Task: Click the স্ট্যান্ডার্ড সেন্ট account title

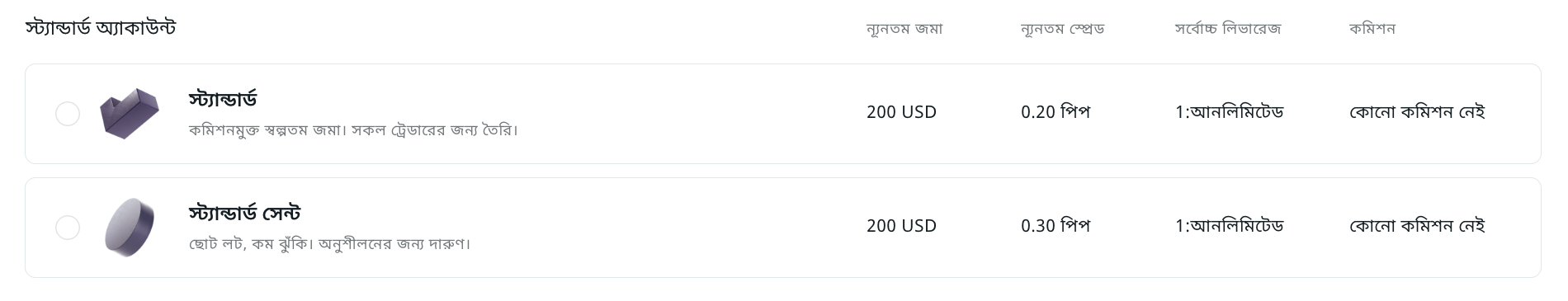Action: coord(244,213)
